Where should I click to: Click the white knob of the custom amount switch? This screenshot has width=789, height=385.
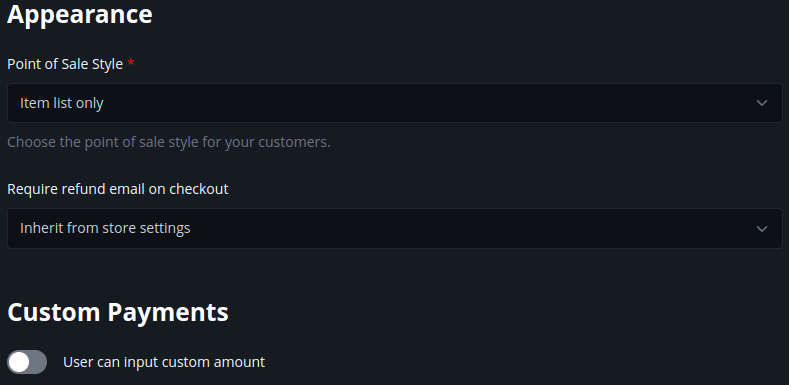click(19, 362)
